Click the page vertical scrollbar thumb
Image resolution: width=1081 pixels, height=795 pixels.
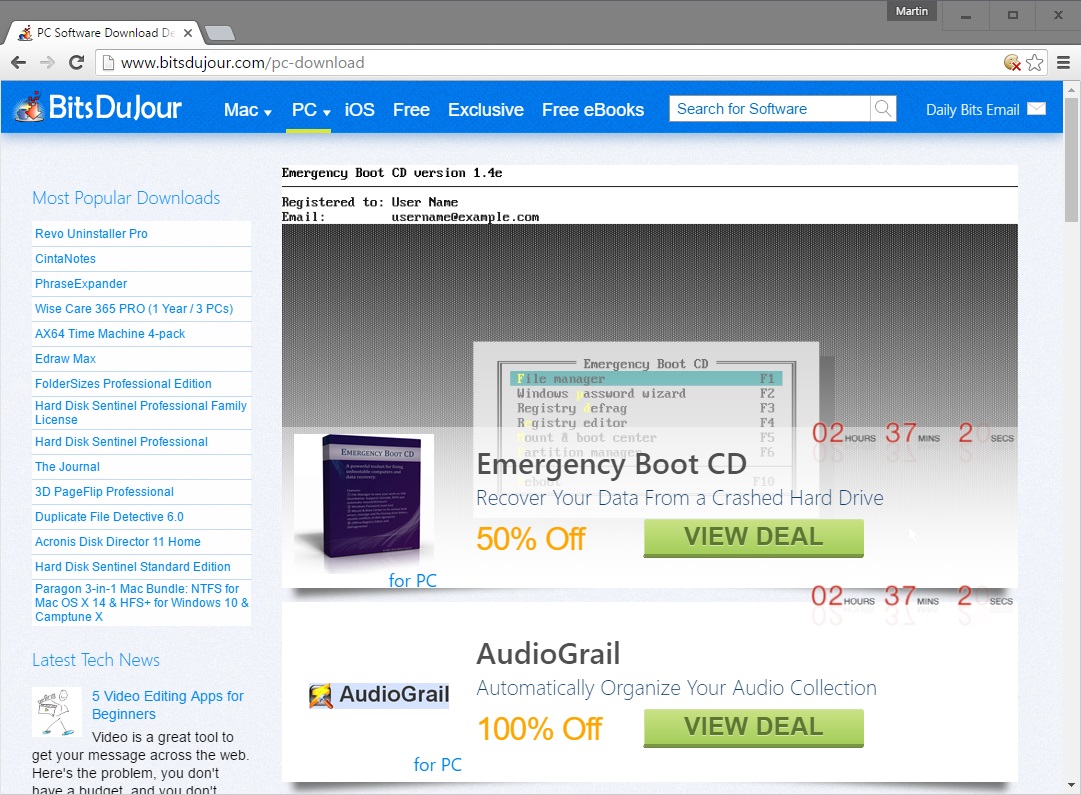1071,159
